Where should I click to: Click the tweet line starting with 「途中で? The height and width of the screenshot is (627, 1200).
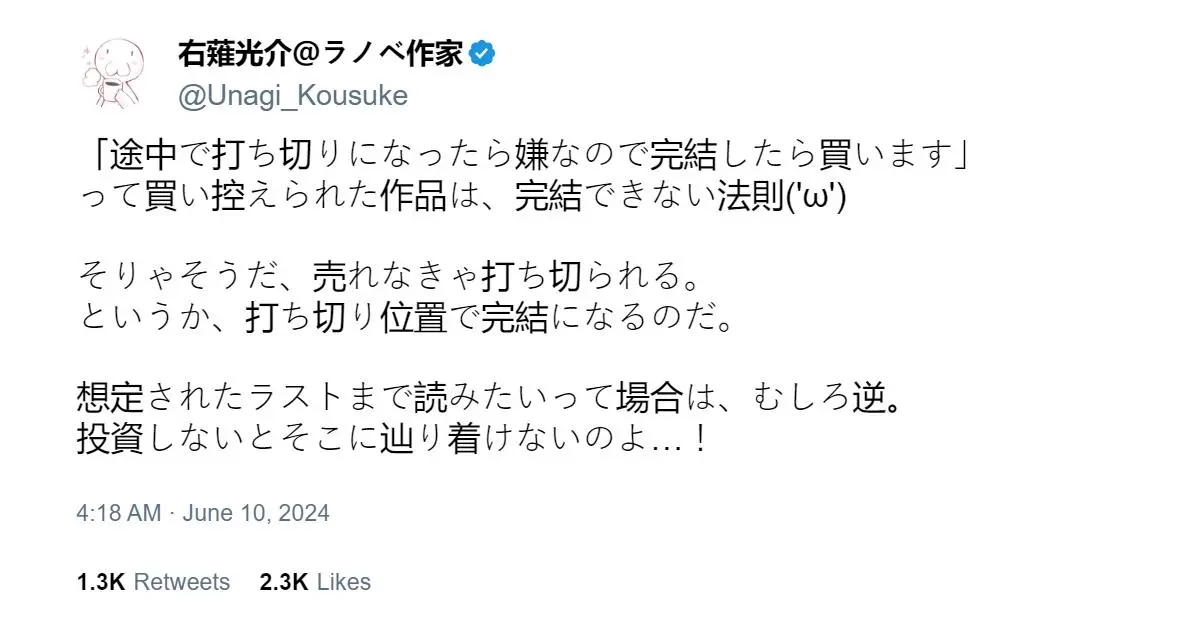coord(520,155)
